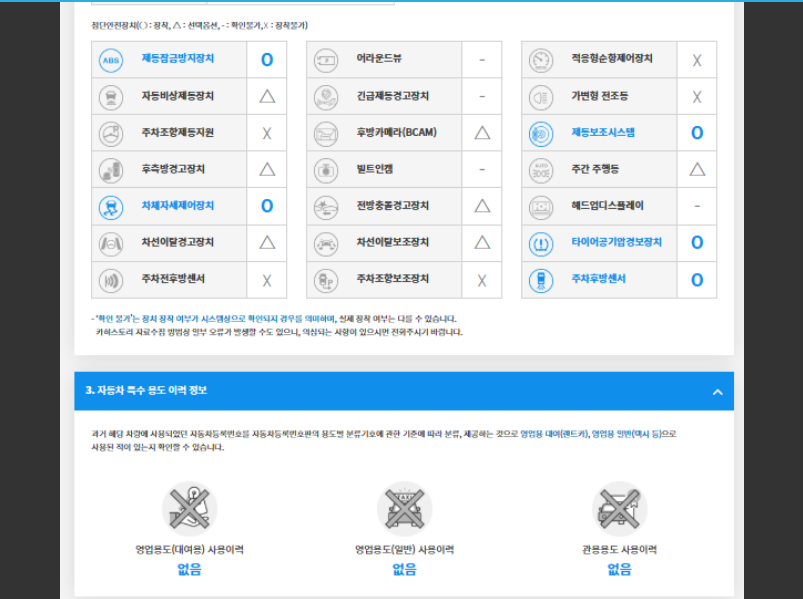
Task: Click the 차선이탈경고장치 lane icon
Action: [111, 243]
